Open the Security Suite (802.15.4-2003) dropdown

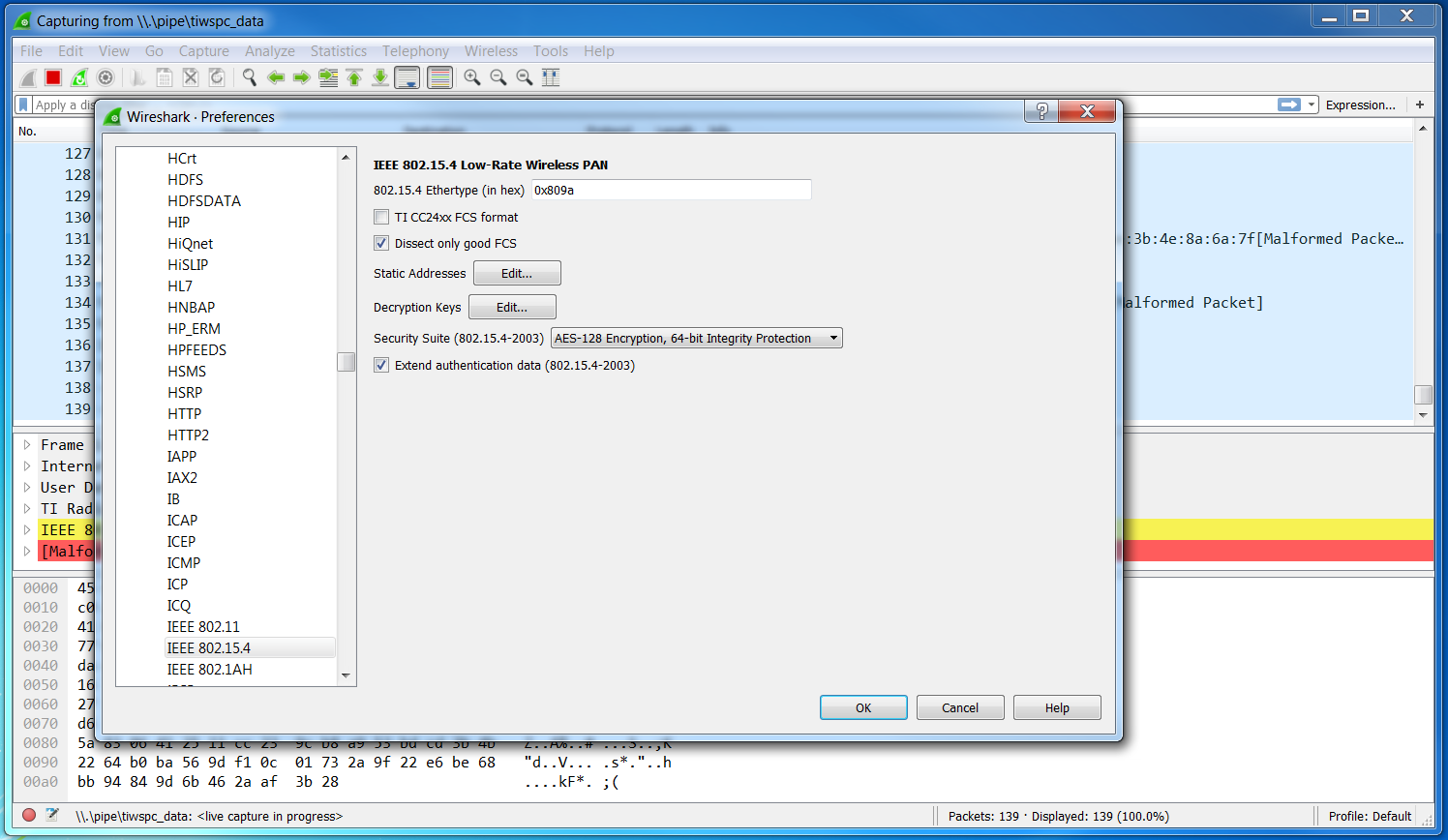695,338
